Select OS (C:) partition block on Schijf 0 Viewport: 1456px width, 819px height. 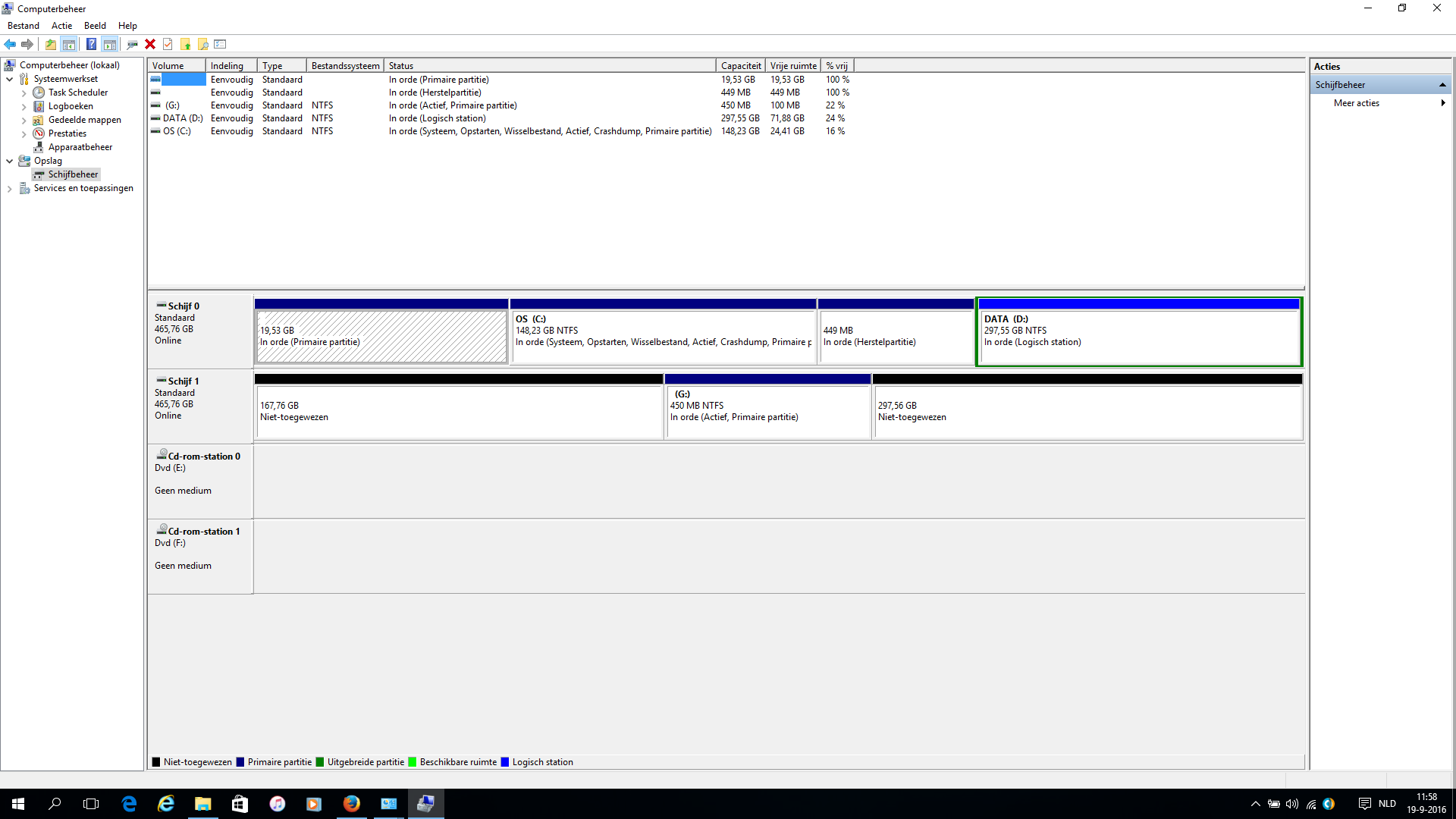tap(664, 331)
